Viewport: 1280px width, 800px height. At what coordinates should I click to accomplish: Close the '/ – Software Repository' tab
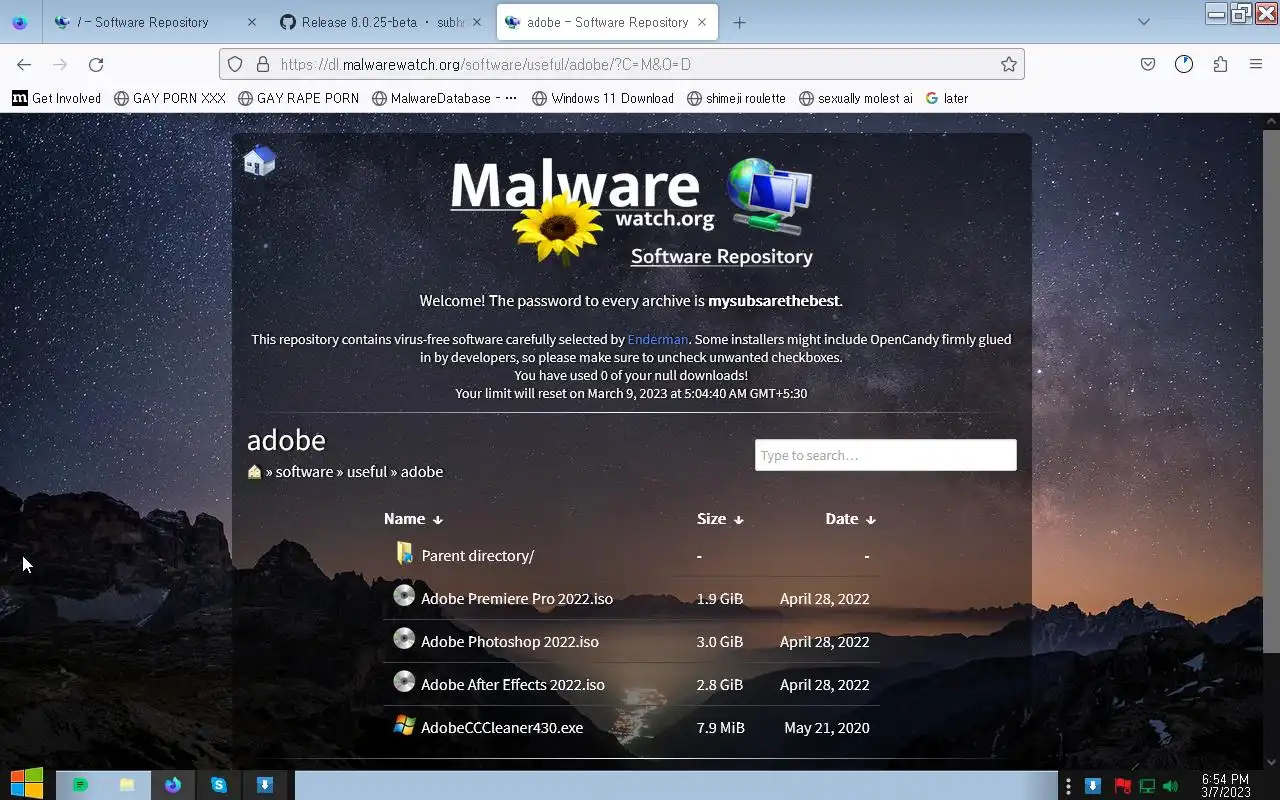251,22
